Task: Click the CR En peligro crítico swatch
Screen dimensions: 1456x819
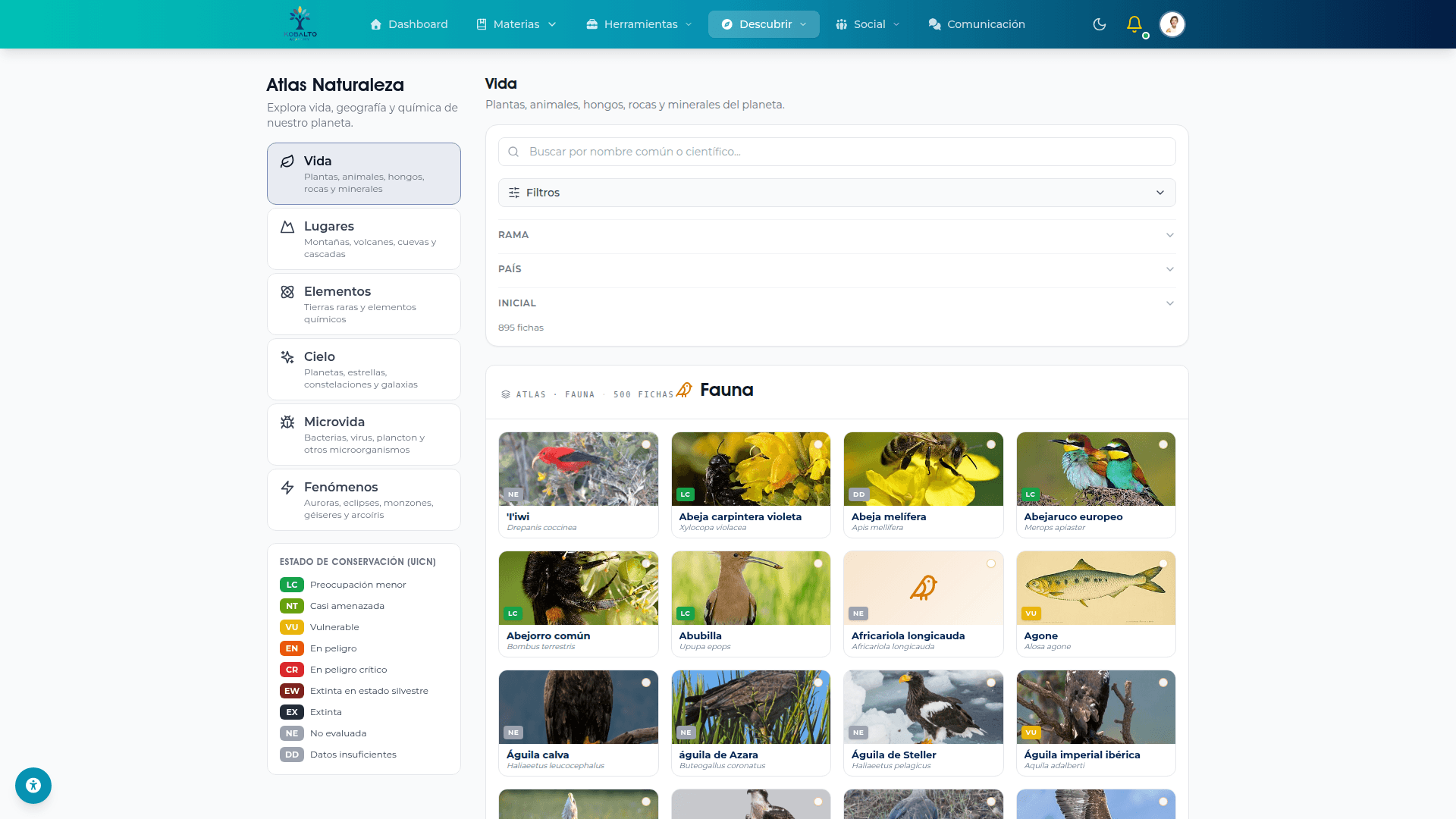Action: (292, 670)
